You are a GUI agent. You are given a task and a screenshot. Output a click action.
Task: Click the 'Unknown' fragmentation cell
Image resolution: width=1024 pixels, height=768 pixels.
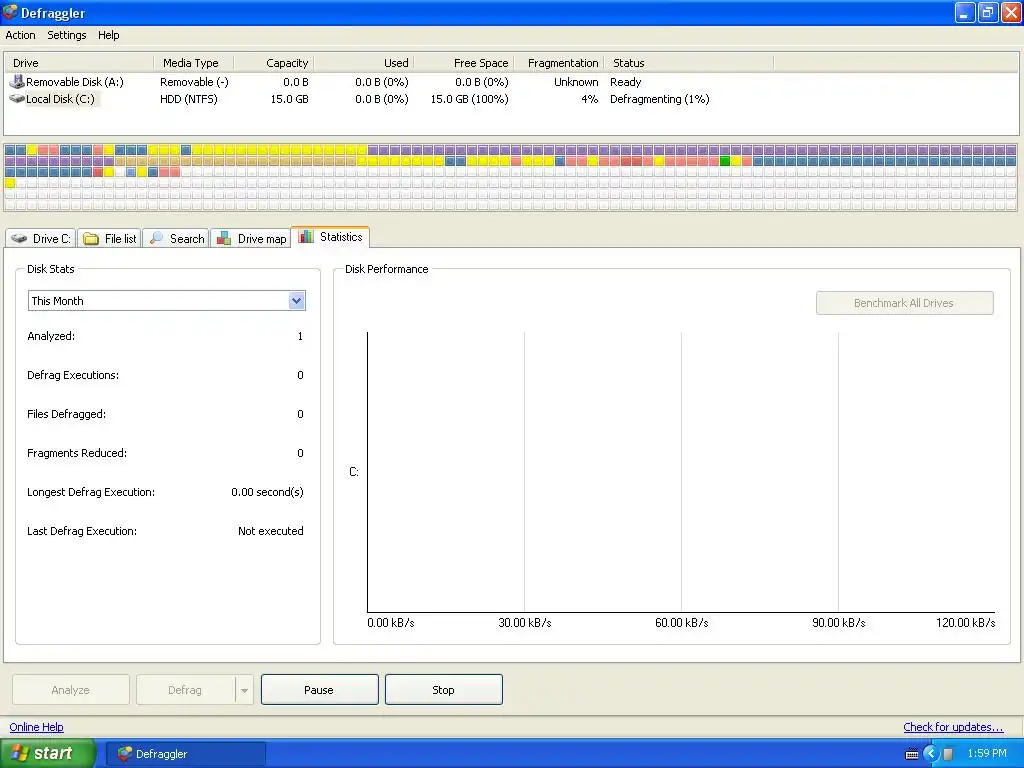pos(576,82)
